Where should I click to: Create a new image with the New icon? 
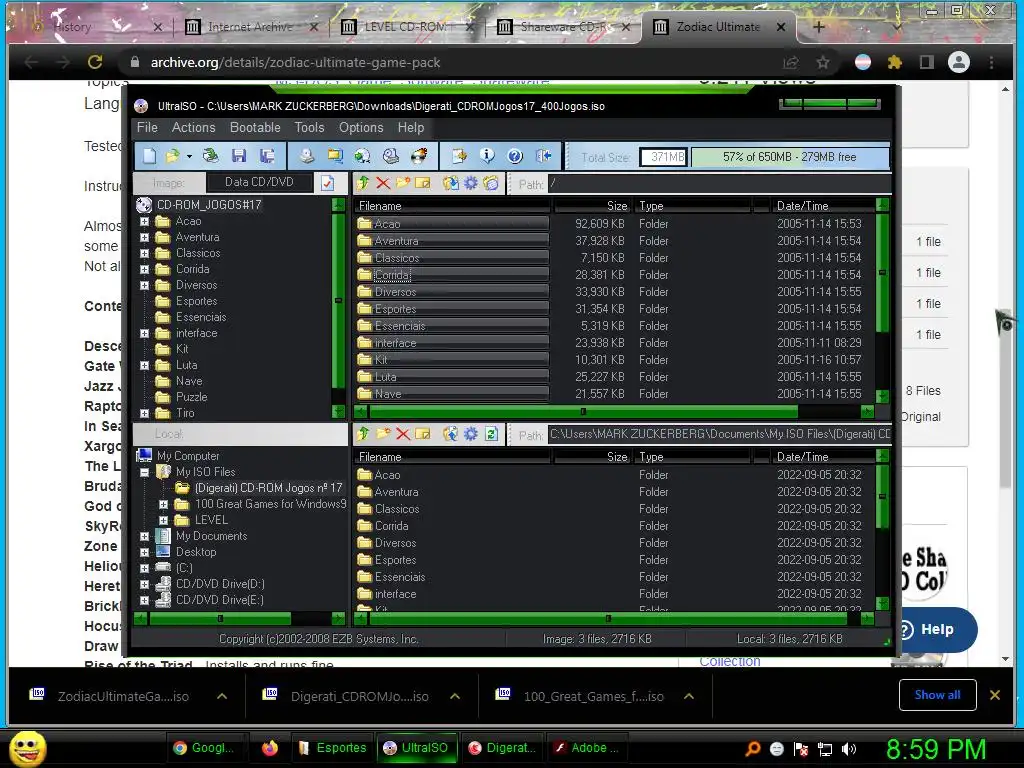click(x=150, y=156)
